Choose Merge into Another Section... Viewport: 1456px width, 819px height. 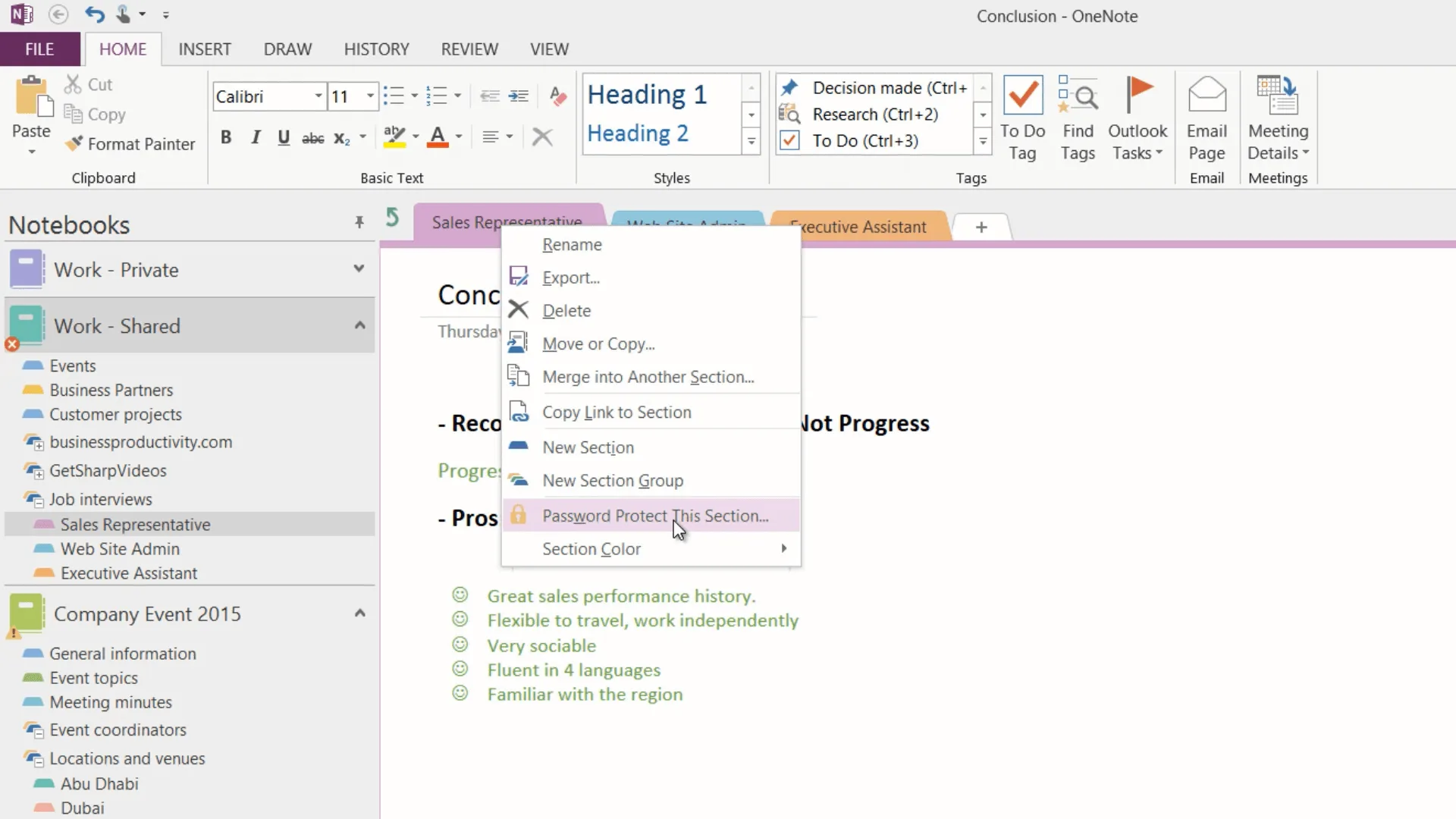tap(651, 377)
